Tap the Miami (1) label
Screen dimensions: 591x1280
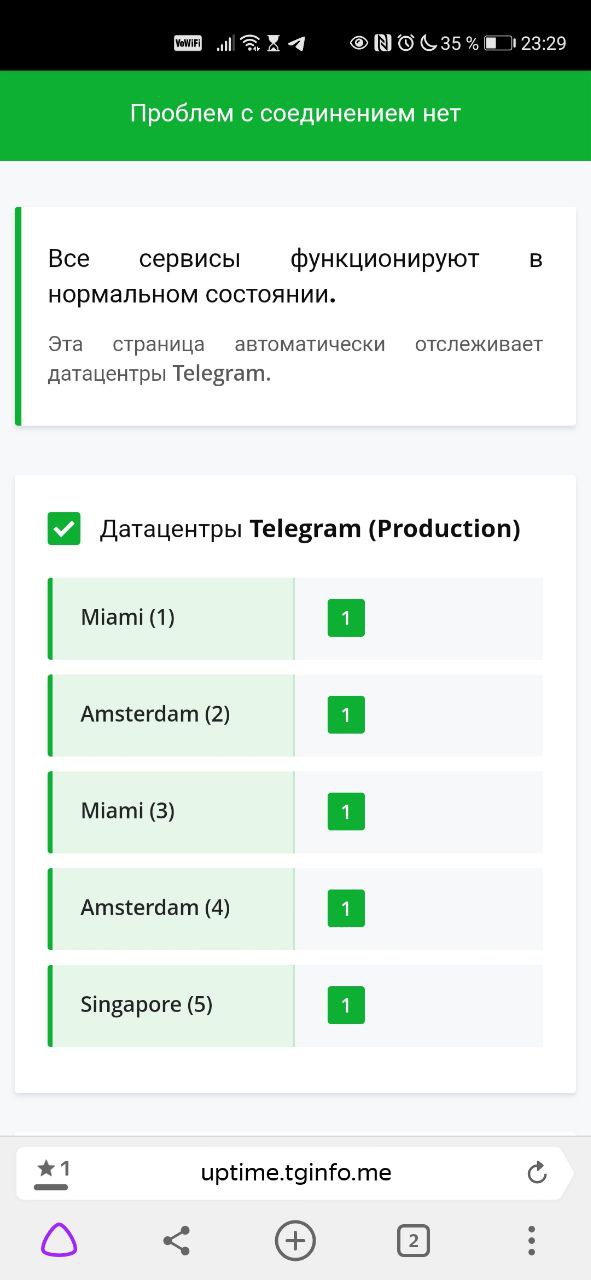128,617
